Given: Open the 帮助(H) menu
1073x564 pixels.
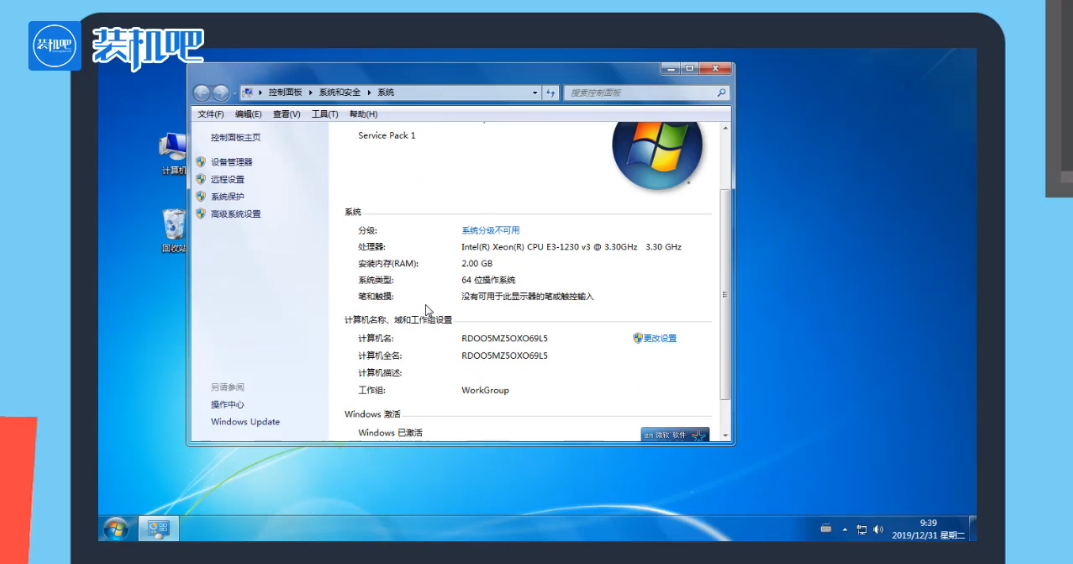Looking at the screenshot, I should [363, 114].
